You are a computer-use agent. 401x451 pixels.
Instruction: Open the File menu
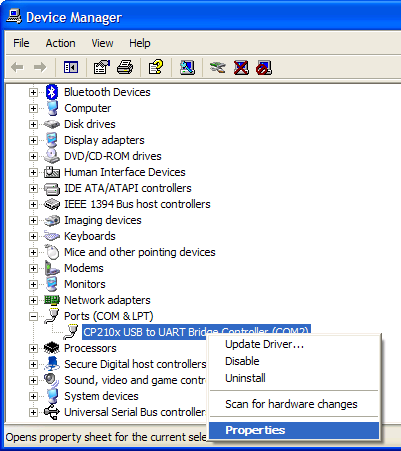click(21, 43)
